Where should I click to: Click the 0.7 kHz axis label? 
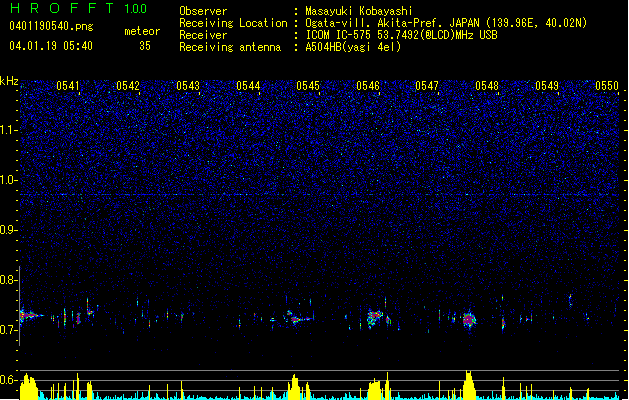point(8,330)
